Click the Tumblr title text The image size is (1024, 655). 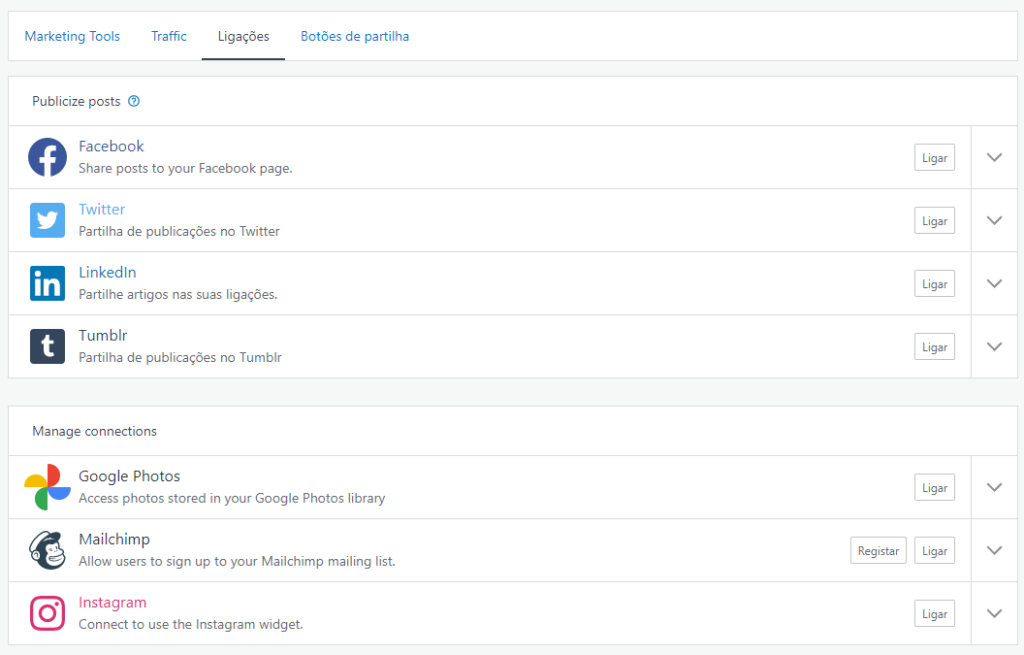click(103, 335)
